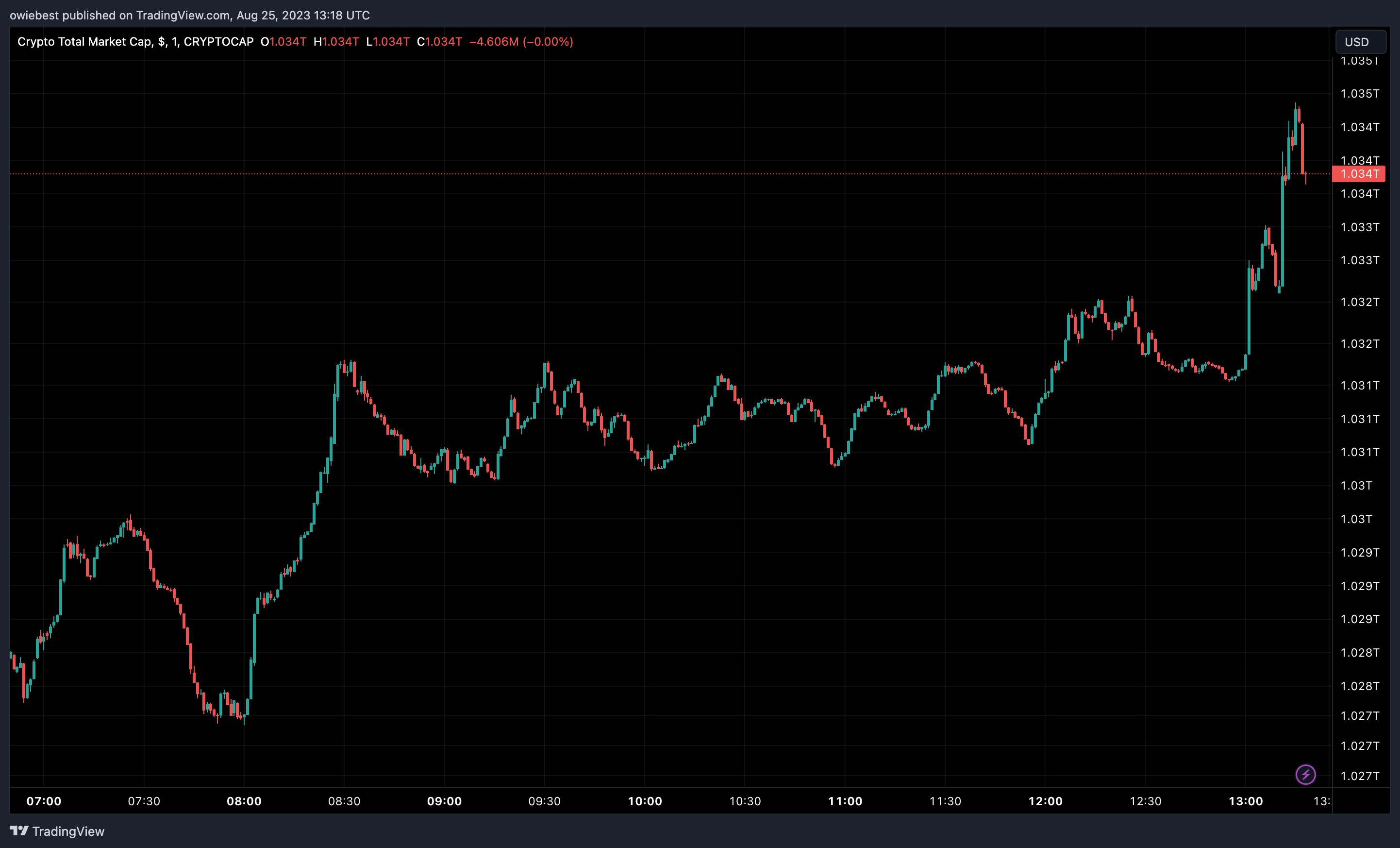Click the 09:30 time axis label

coord(544,801)
